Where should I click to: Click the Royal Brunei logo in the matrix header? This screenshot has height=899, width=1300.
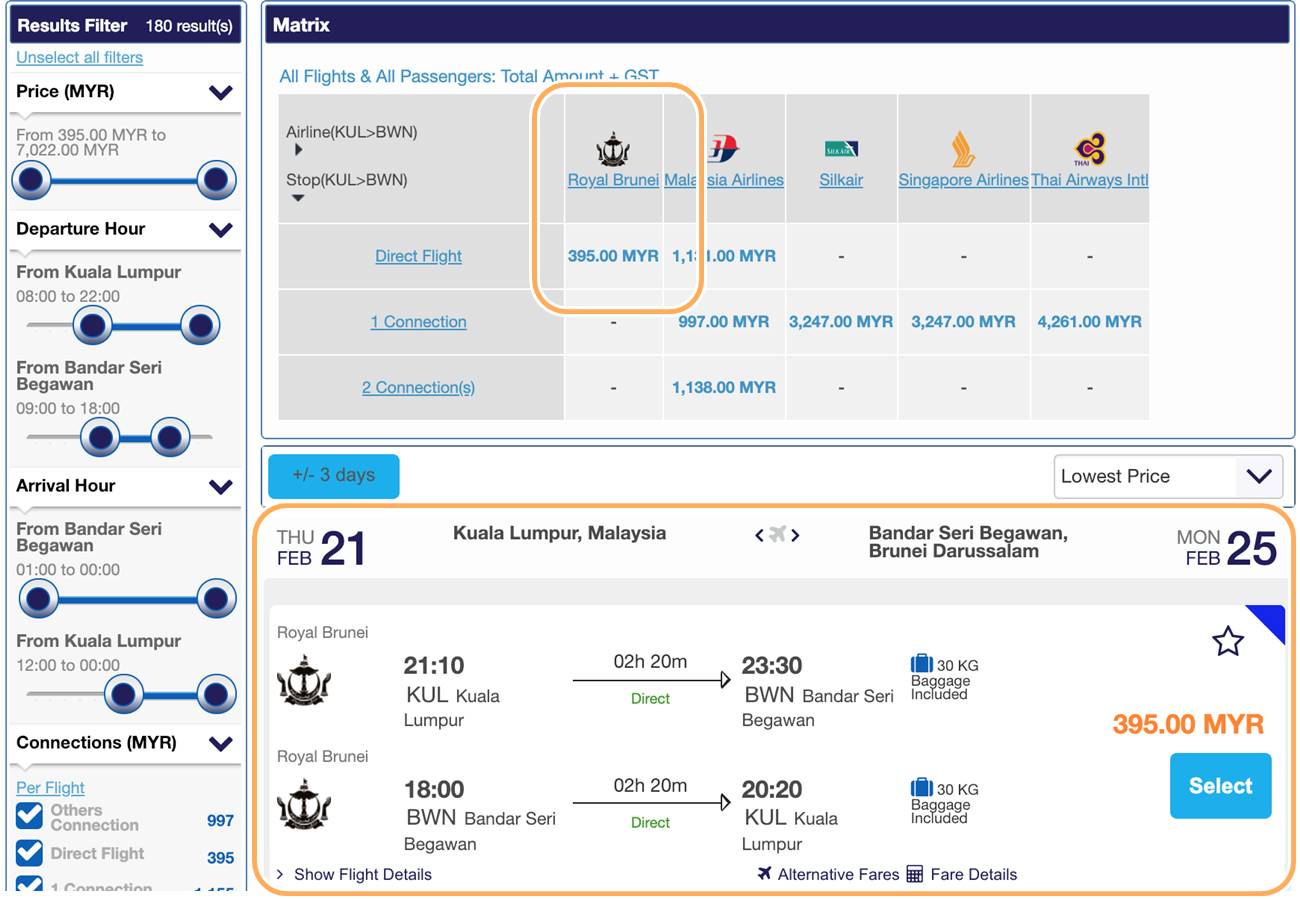tap(613, 149)
